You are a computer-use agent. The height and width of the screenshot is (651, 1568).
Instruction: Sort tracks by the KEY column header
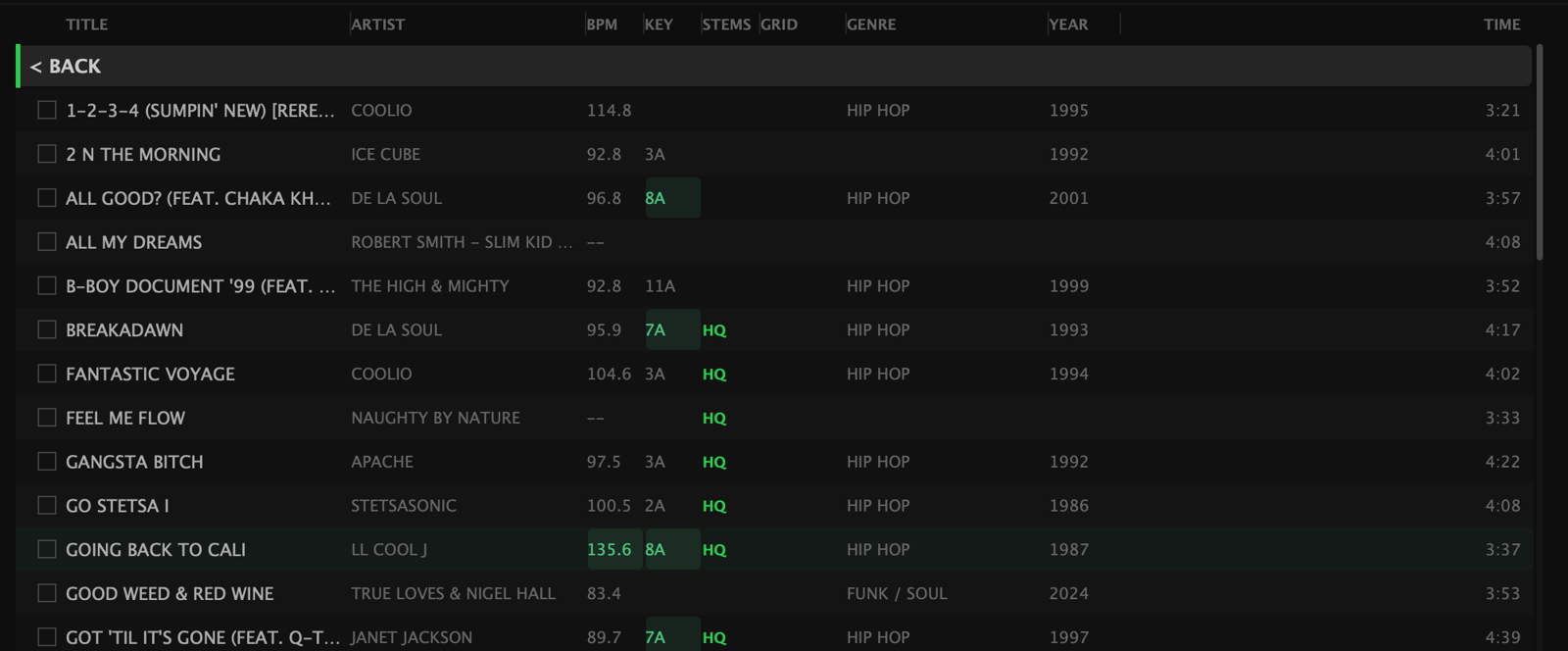(659, 25)
